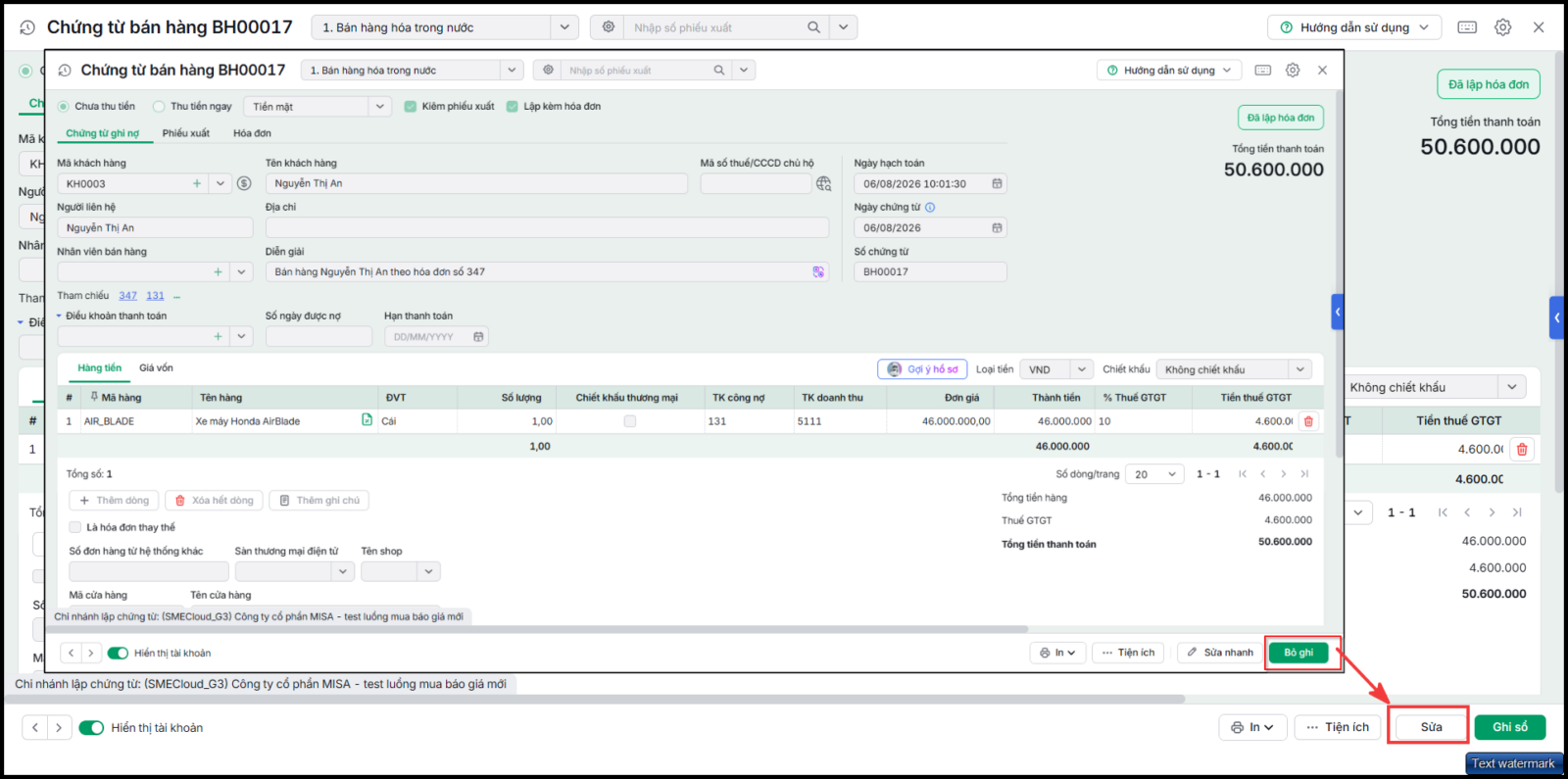Image resolution: width=1568 pixels, height=779 pixels.
Task: Delete row AIR_BLADE using red trash icon
Action: (1308, 421)
